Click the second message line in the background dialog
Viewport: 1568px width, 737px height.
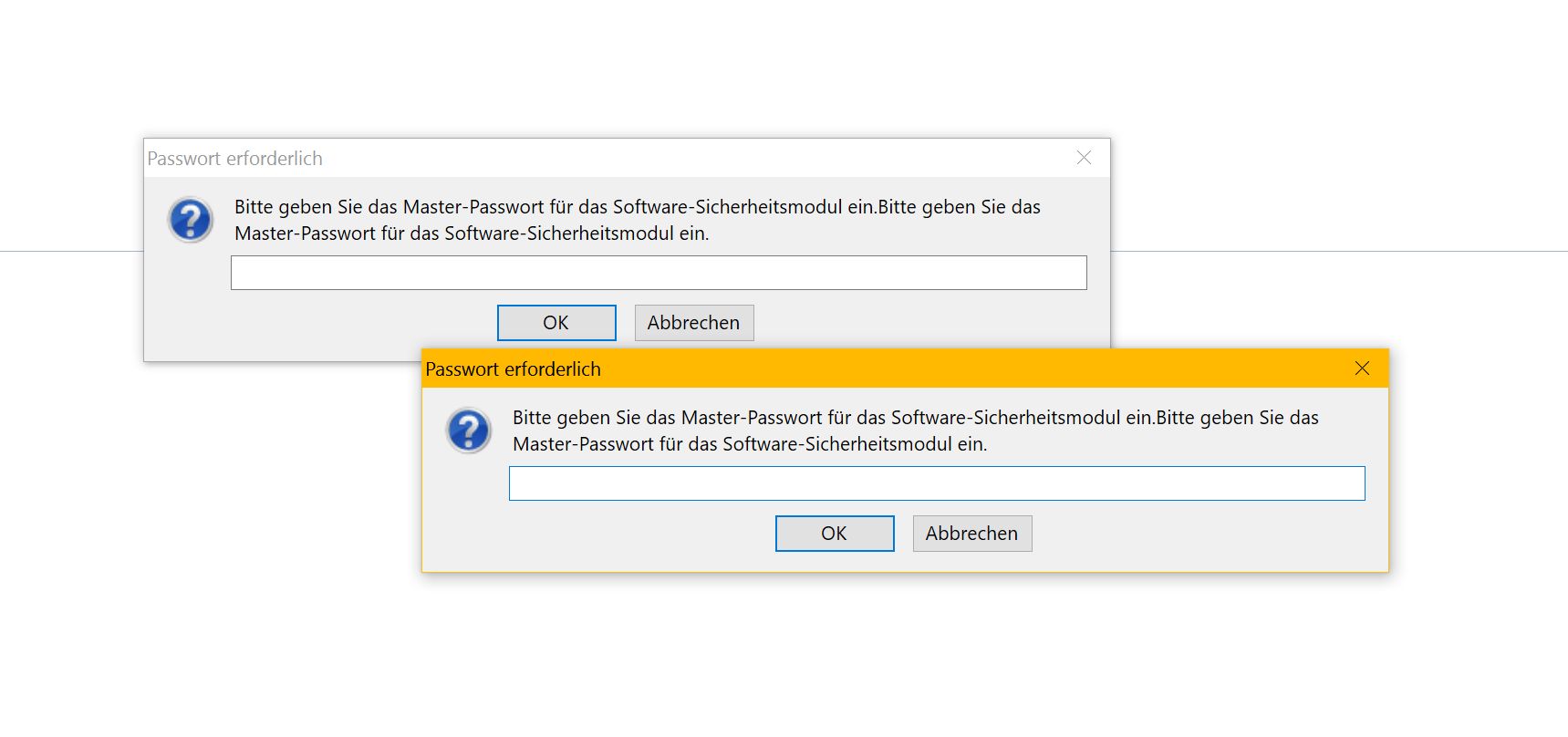pos(471,234)
